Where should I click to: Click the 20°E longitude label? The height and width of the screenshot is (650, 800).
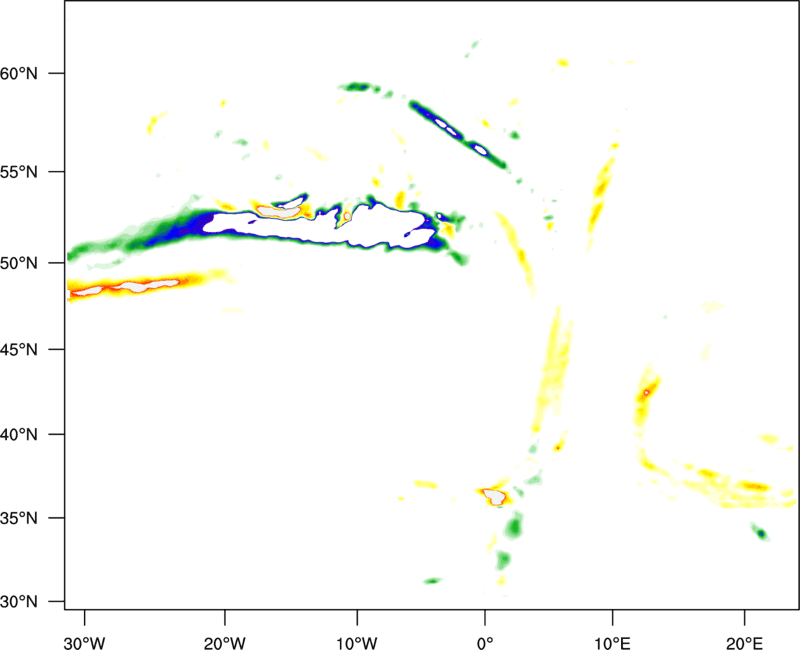point(744,643)
